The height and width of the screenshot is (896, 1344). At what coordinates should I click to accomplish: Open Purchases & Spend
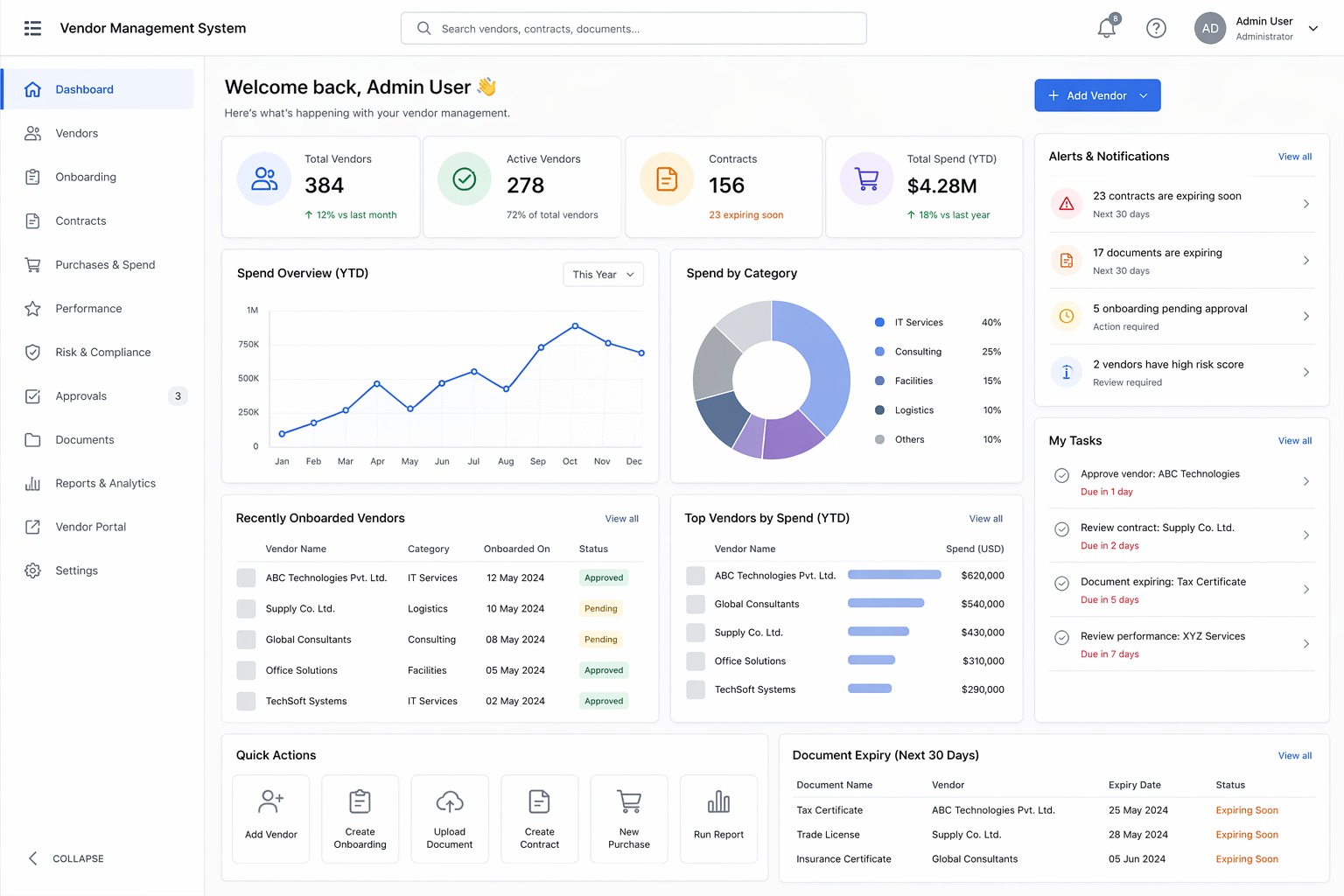98,264
